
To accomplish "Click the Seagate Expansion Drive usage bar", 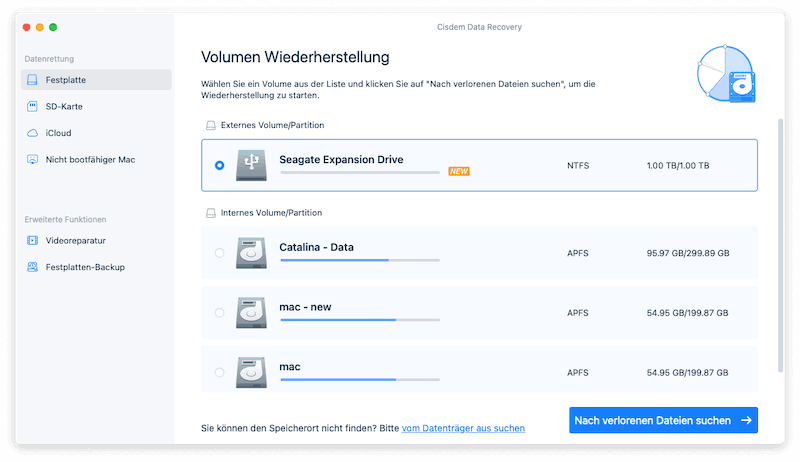I will pos(360,172).
